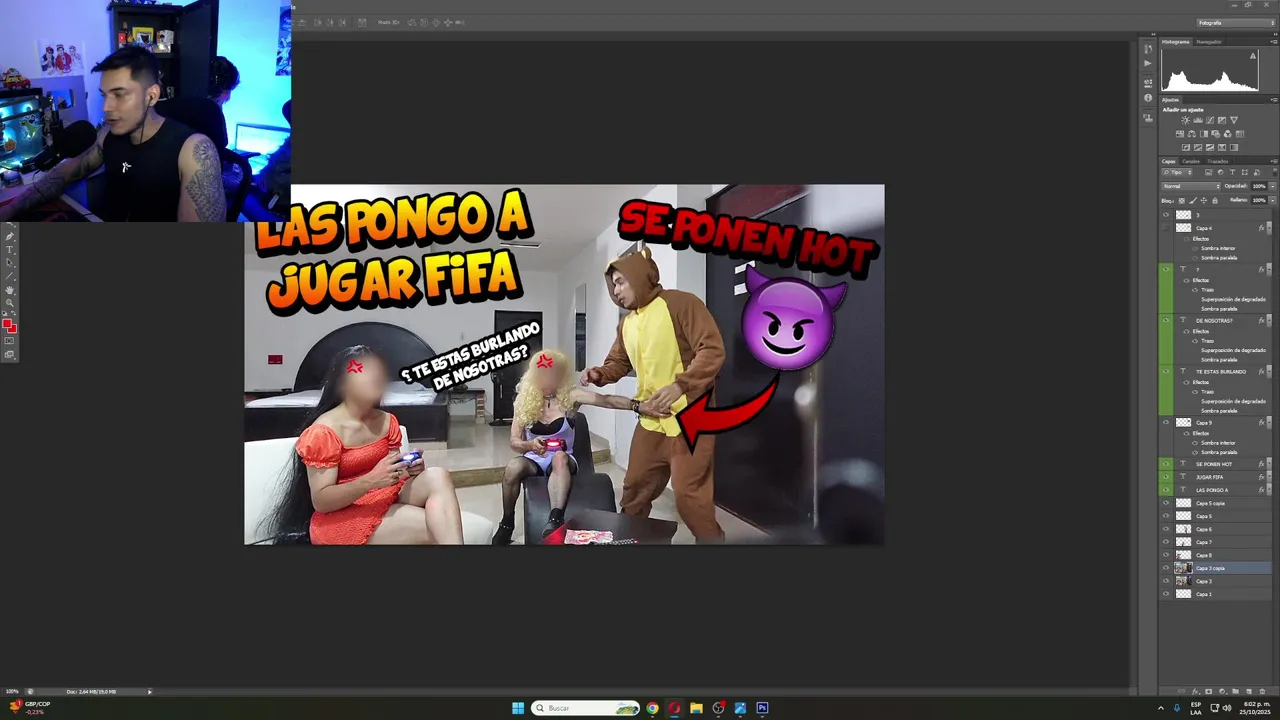1280x720 pixels.
Task: Click the Brightness/Contrast sun adjustment icon
Action: [x=1185, y=120]
